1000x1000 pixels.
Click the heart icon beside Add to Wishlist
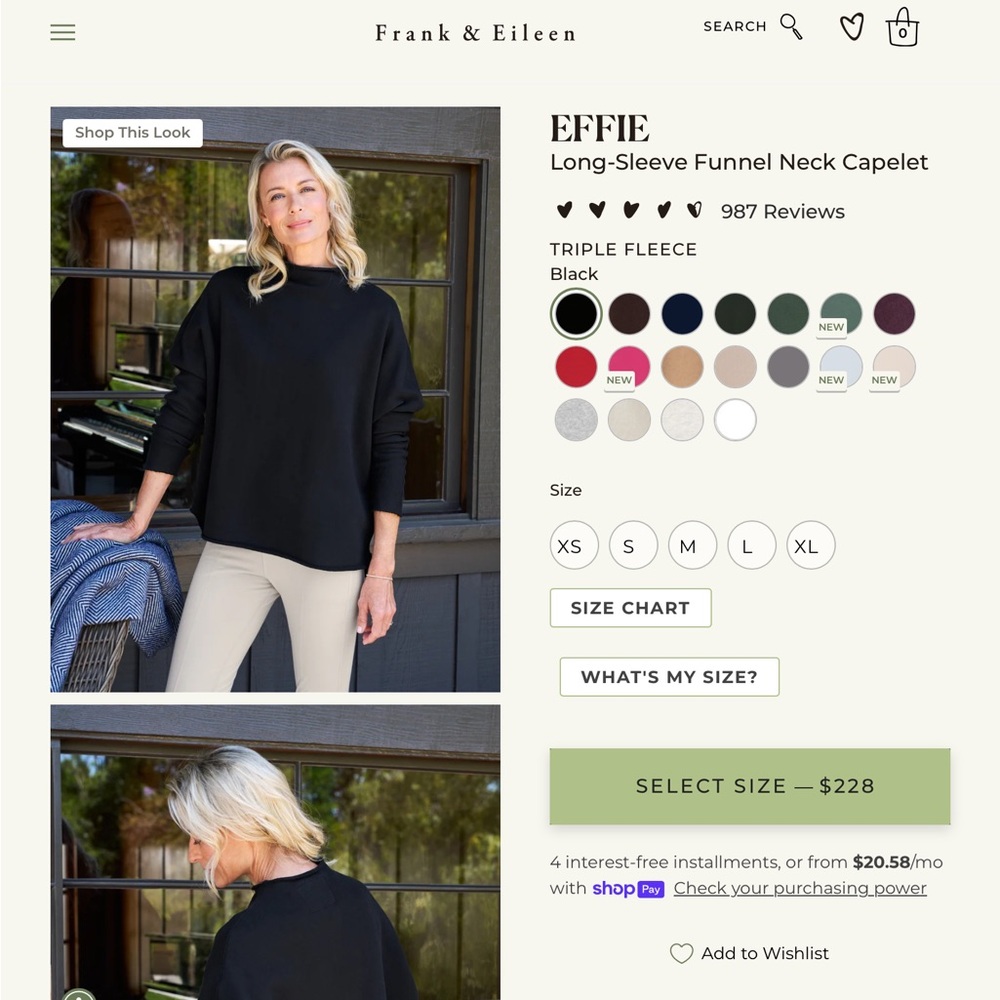[x=681, y=953]
